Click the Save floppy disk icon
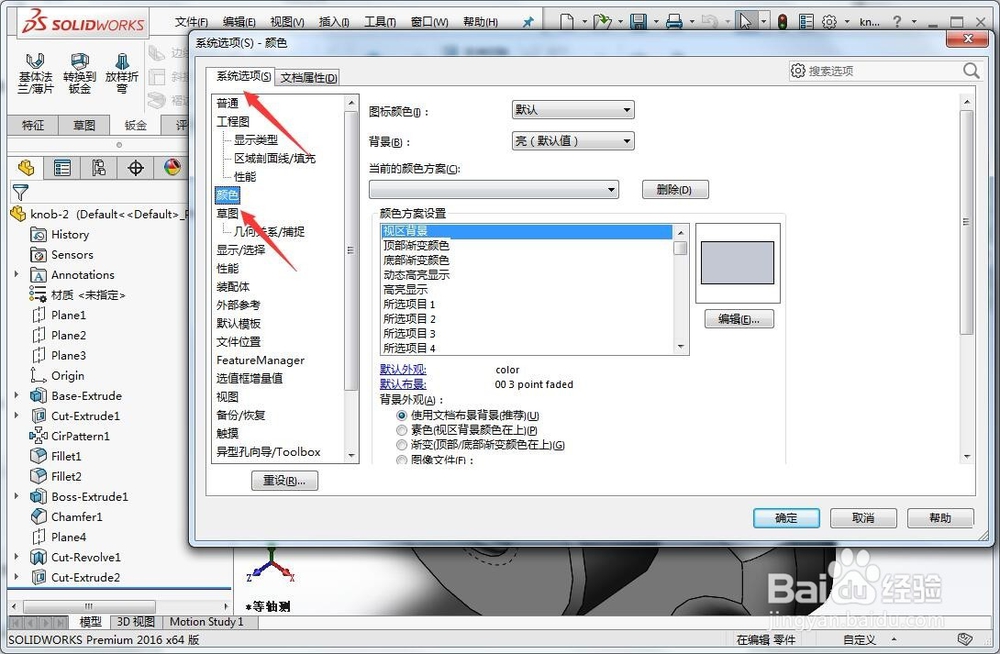The height and width of the screenshot is (654, 1000). tap(638, 22)
